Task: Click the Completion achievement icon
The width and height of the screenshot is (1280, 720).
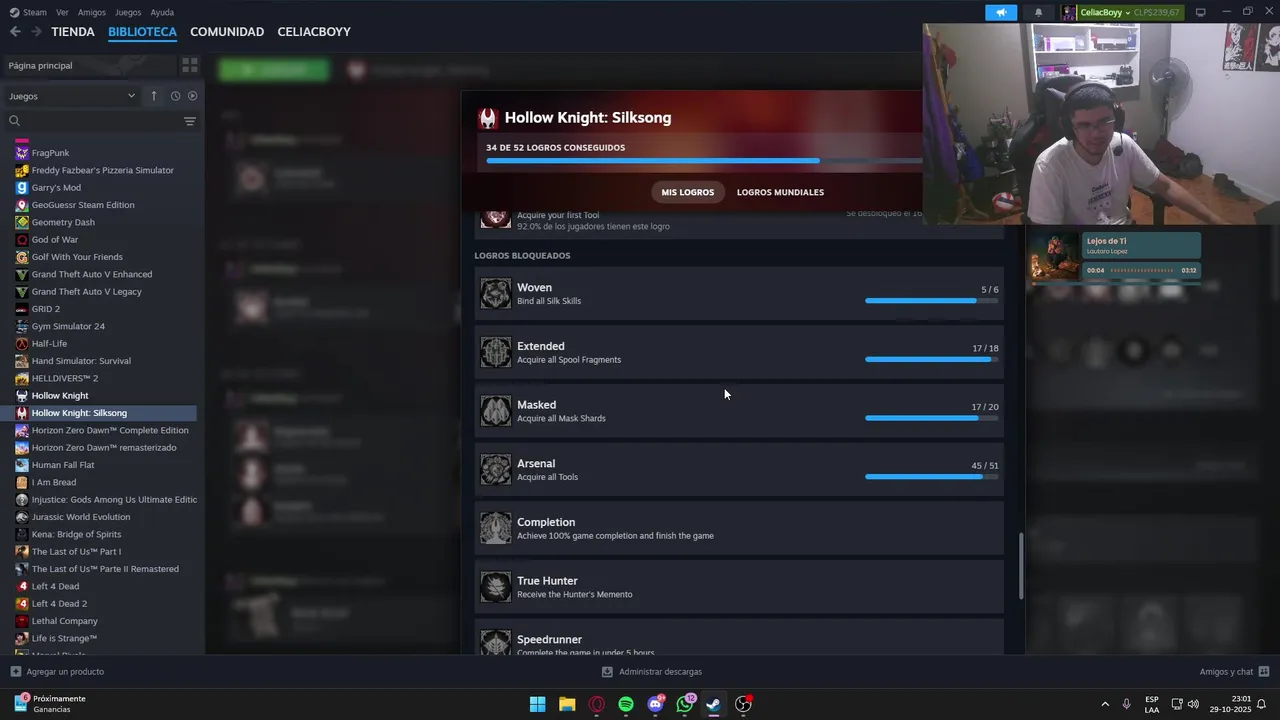Action: coord(495,528)
